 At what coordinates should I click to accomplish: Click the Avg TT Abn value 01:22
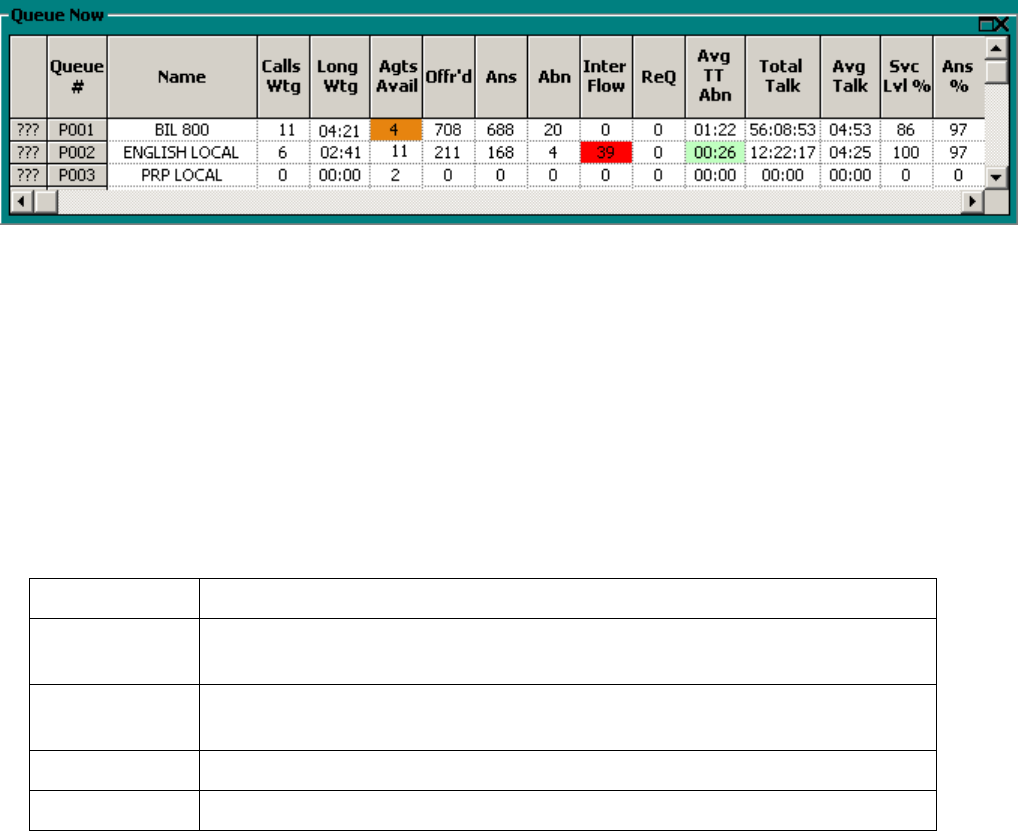[x=715, y=130]
